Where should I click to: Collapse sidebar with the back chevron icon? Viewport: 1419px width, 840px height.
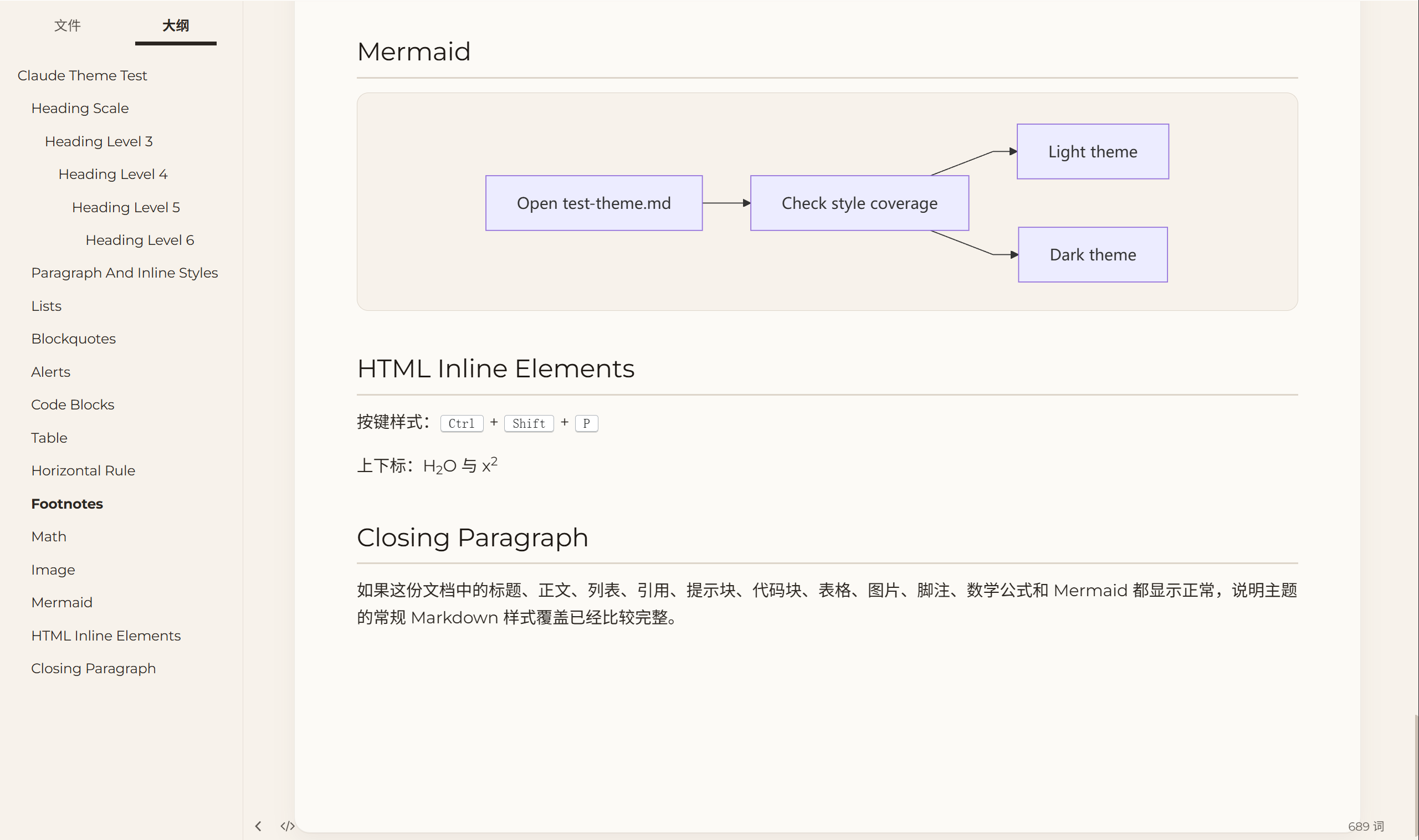tap(258, 826)
